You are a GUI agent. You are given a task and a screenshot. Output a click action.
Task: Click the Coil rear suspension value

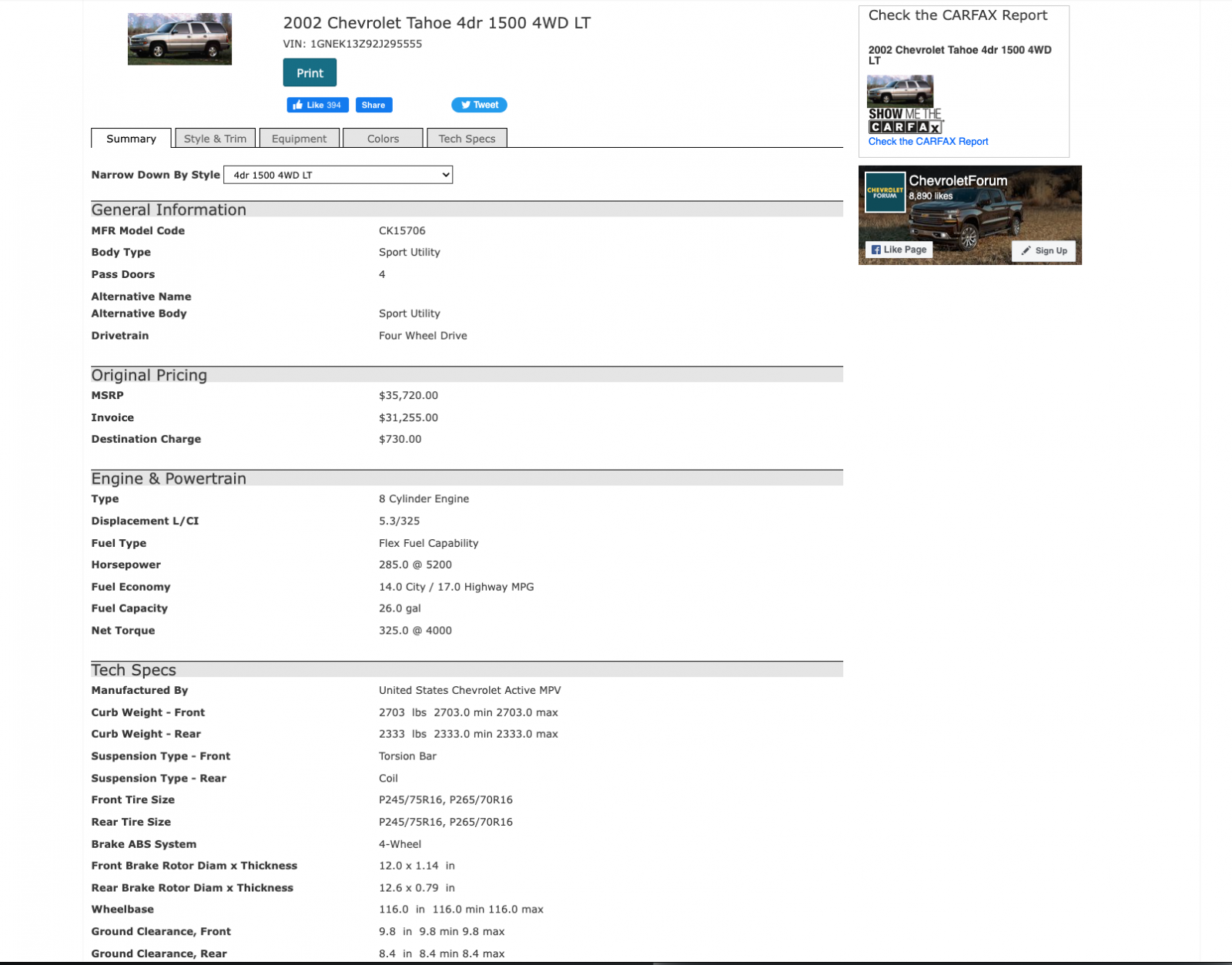click(388, 778)
